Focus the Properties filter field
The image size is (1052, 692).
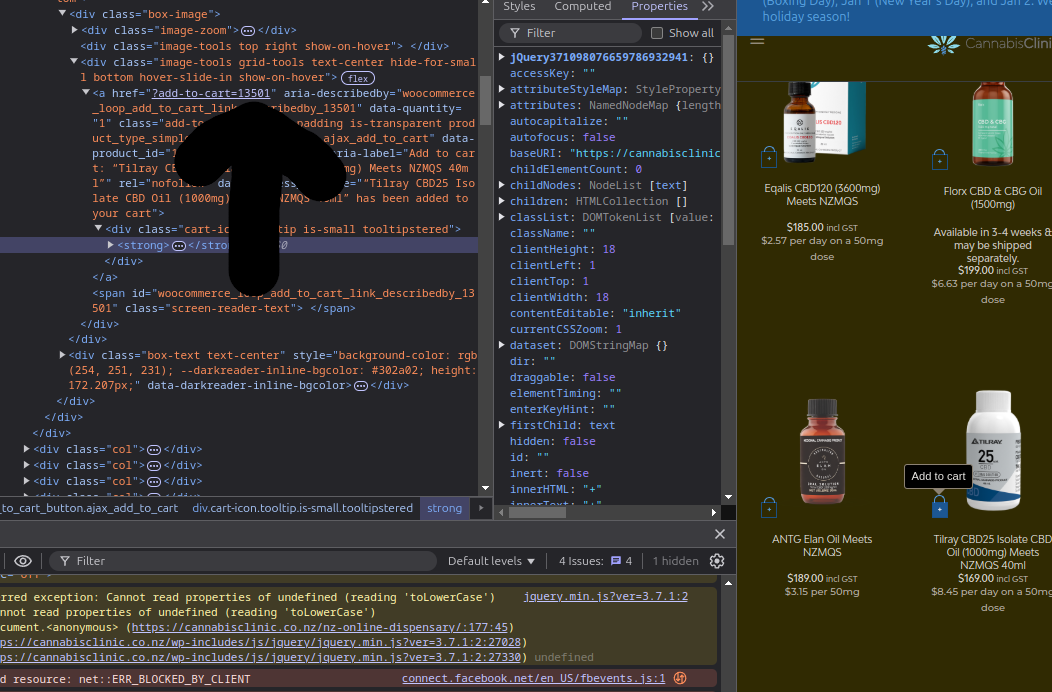coord(570,33)
